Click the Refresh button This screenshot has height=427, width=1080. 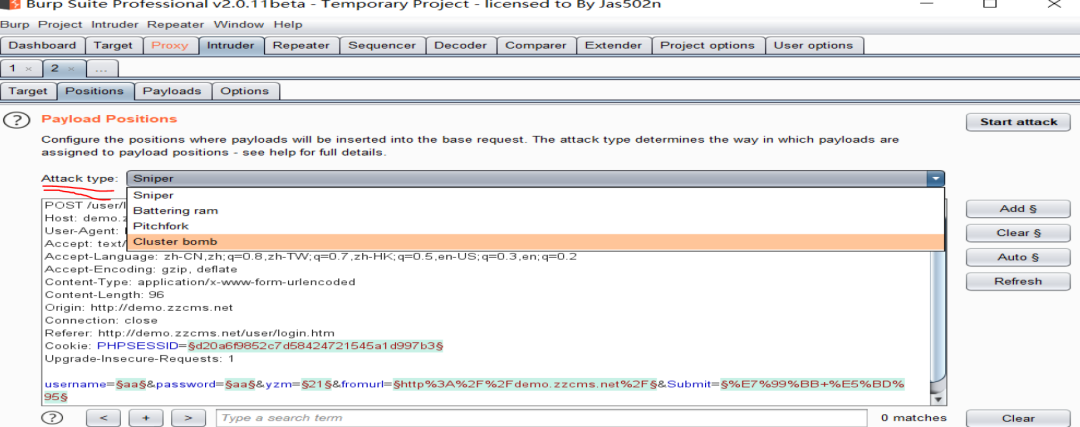tap(1018, 281)
